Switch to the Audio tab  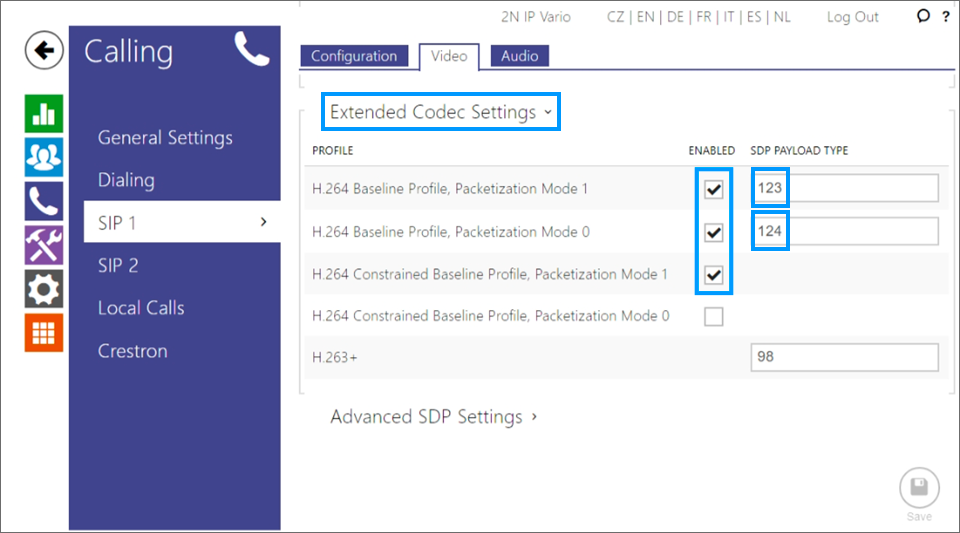pyautogui.click(x=520, y=56)
